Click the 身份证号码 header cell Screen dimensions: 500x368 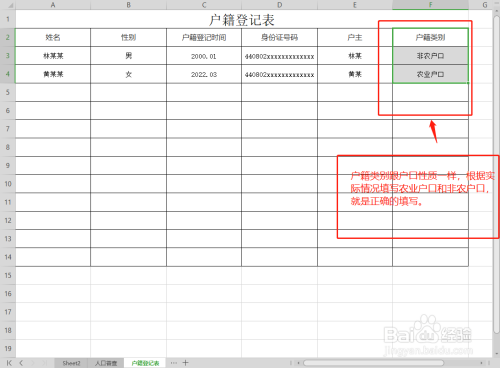tap(279, 37)
